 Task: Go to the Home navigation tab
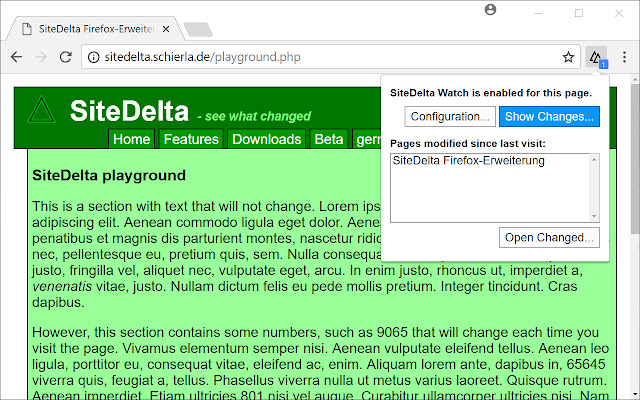click(131, 139)
